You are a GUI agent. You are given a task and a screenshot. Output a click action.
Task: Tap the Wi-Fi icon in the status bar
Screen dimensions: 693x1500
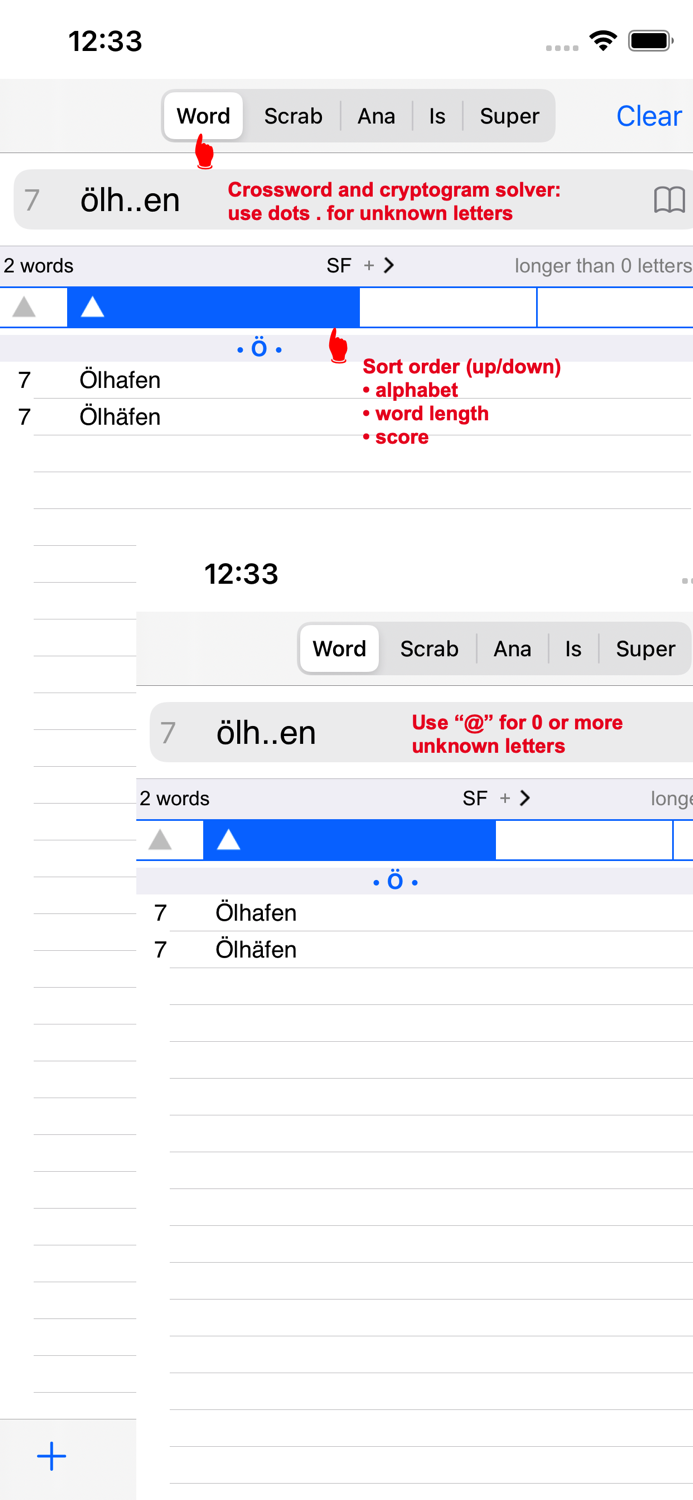point(601,40)
